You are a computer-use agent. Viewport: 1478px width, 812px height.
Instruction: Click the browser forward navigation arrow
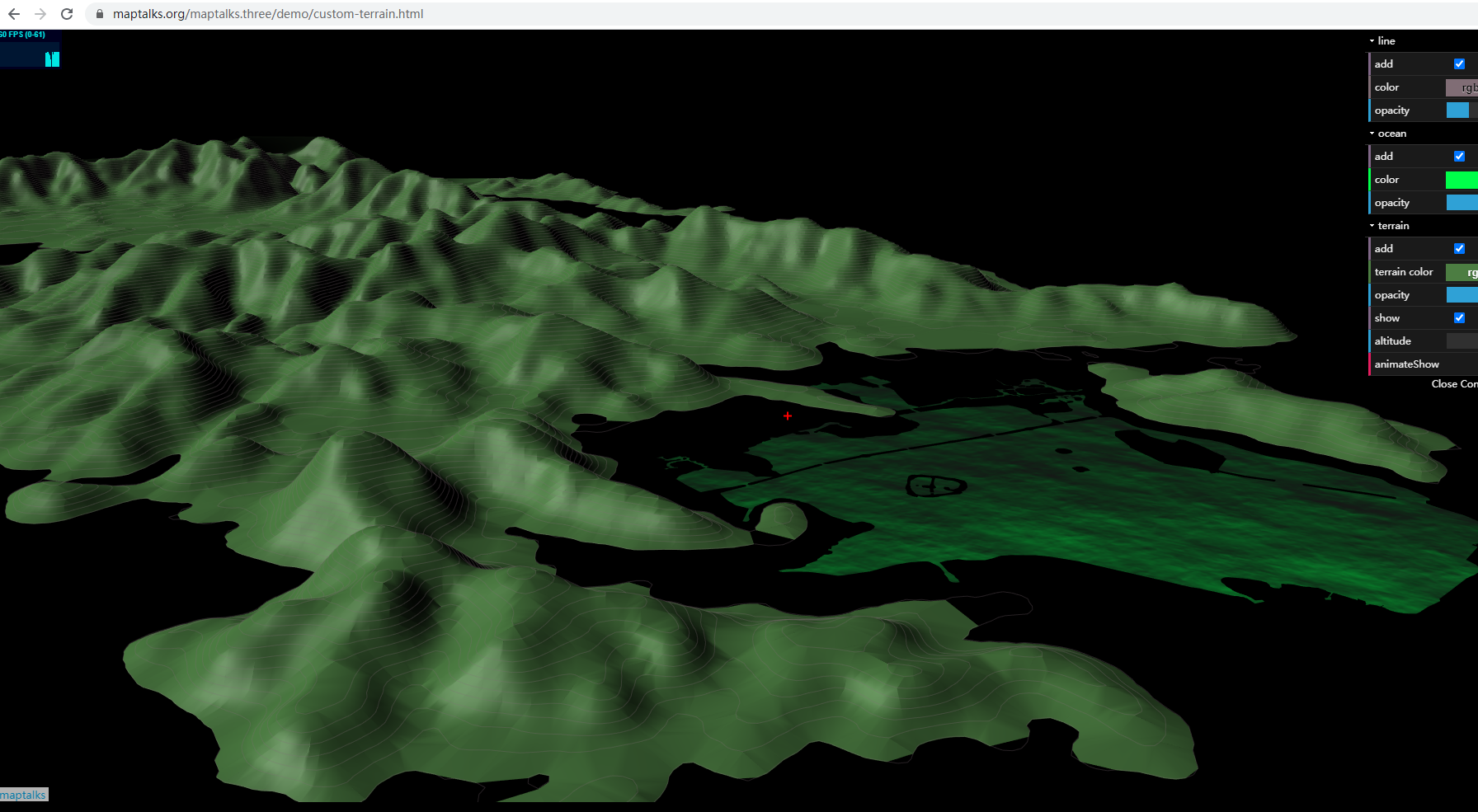point(40,13)
